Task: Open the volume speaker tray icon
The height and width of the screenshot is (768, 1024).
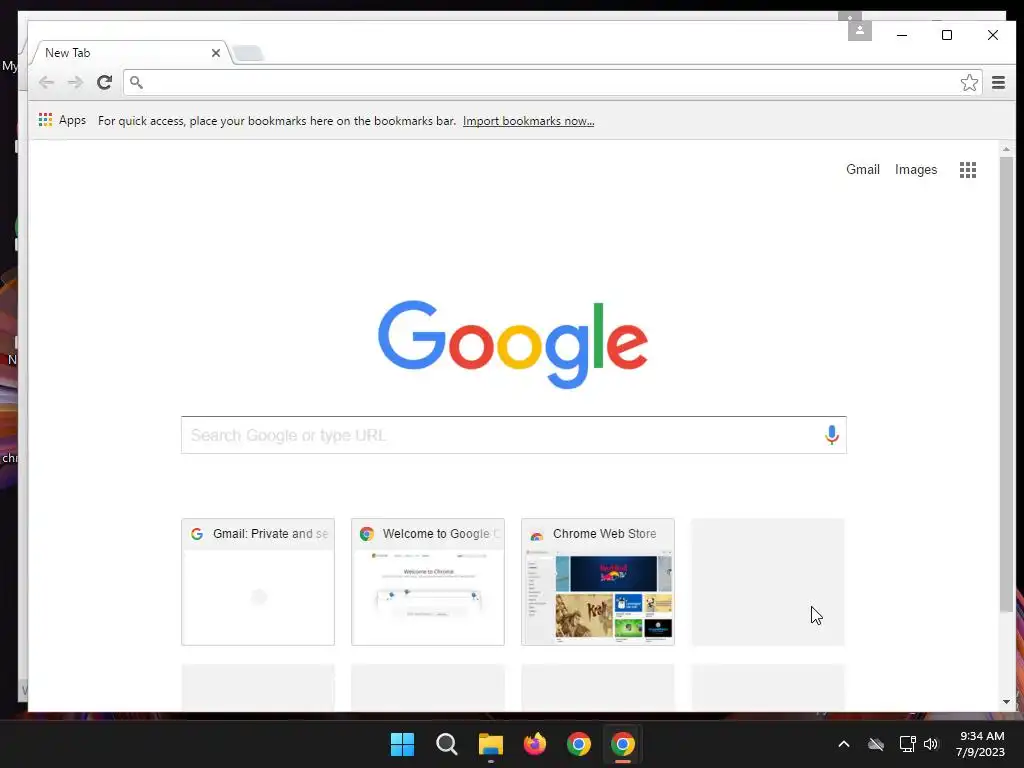Action: click(x=931, y=744)
